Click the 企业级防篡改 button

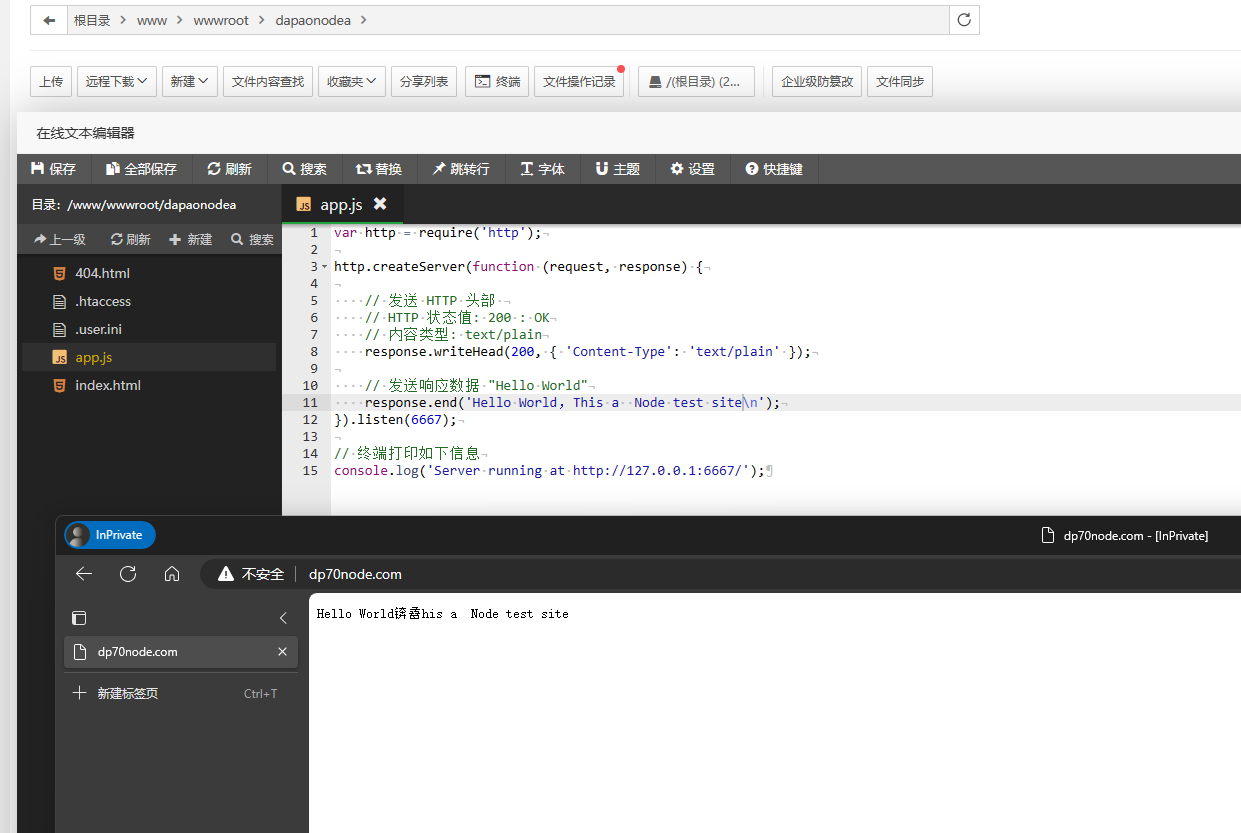[x=817, y=82]
